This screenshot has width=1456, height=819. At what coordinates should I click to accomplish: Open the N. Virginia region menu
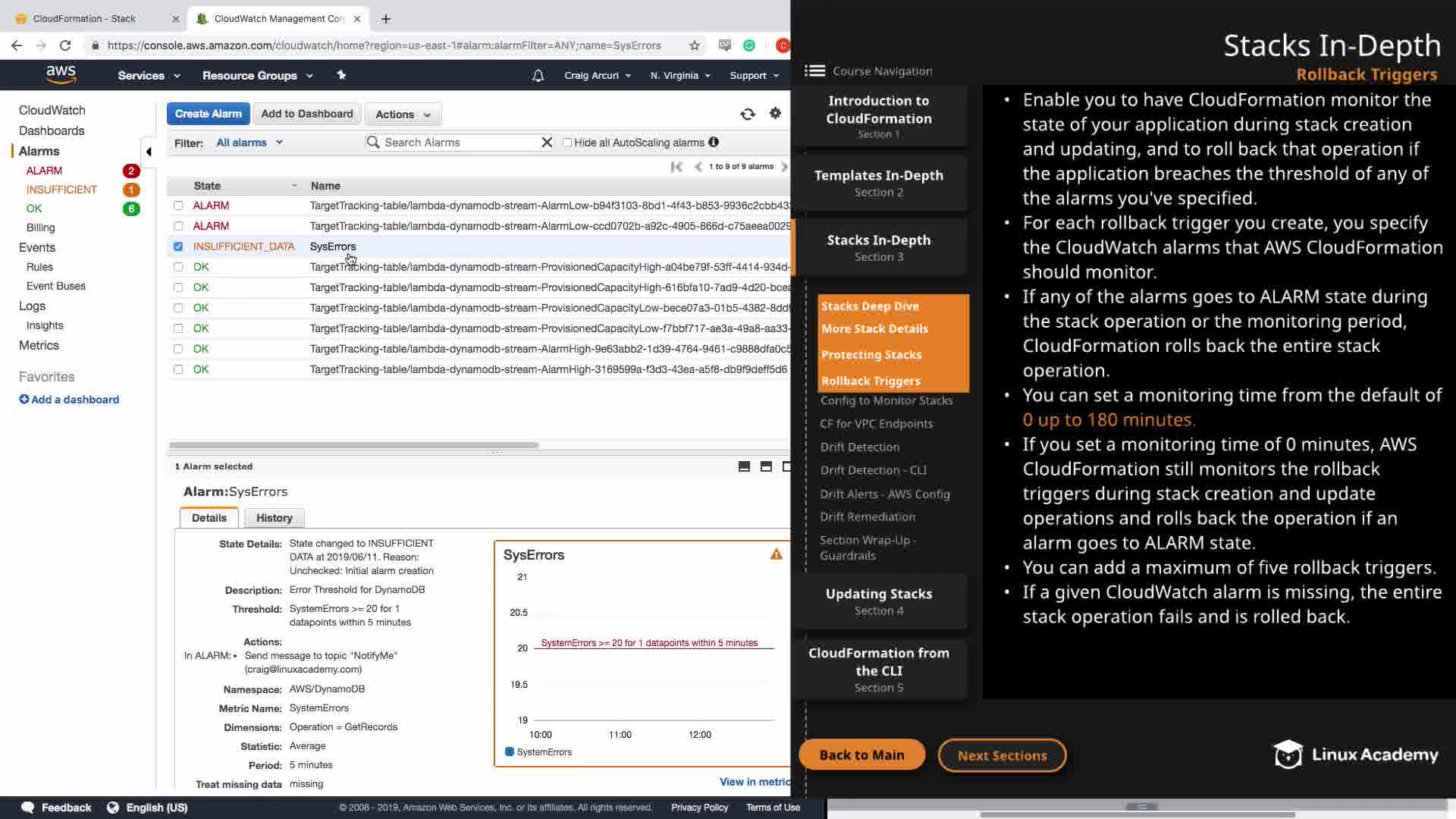679,76
